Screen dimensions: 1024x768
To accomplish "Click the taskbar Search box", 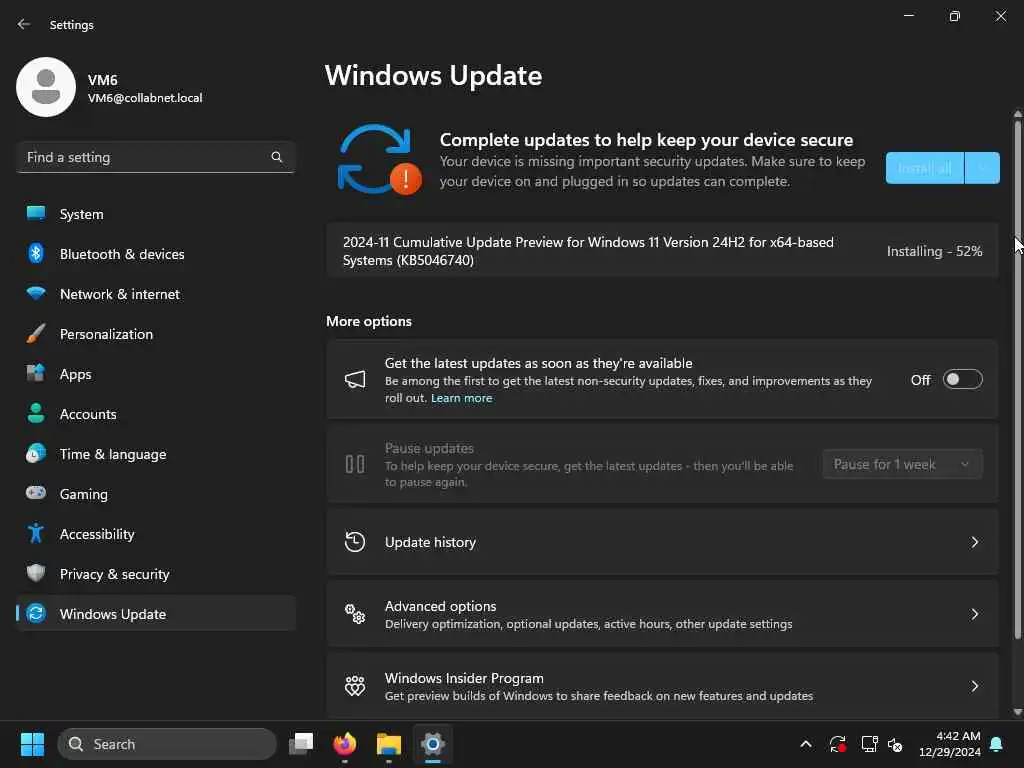I will 167,744.
